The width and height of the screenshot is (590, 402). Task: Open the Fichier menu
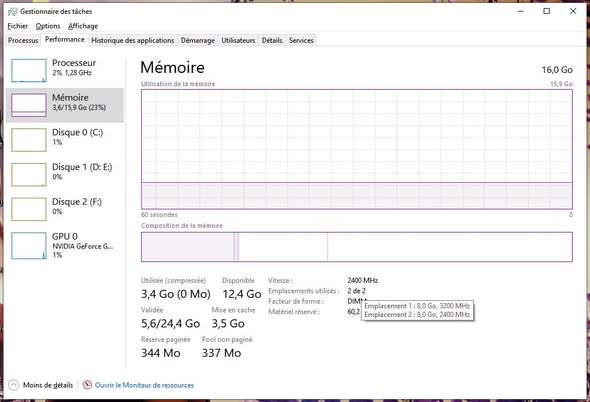18,26
